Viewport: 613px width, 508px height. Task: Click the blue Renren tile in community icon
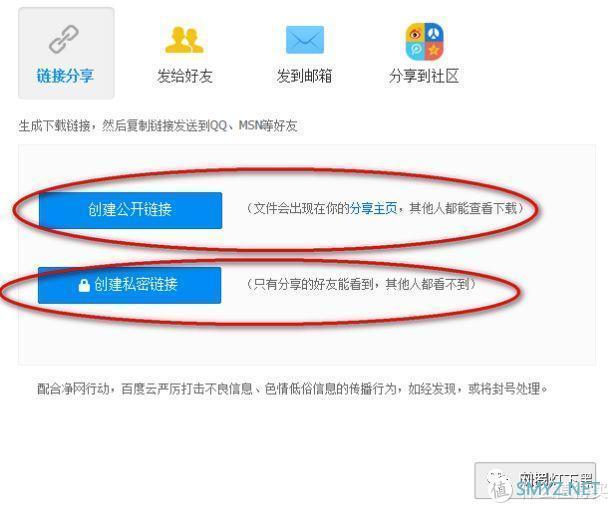(x=434, y=32)
